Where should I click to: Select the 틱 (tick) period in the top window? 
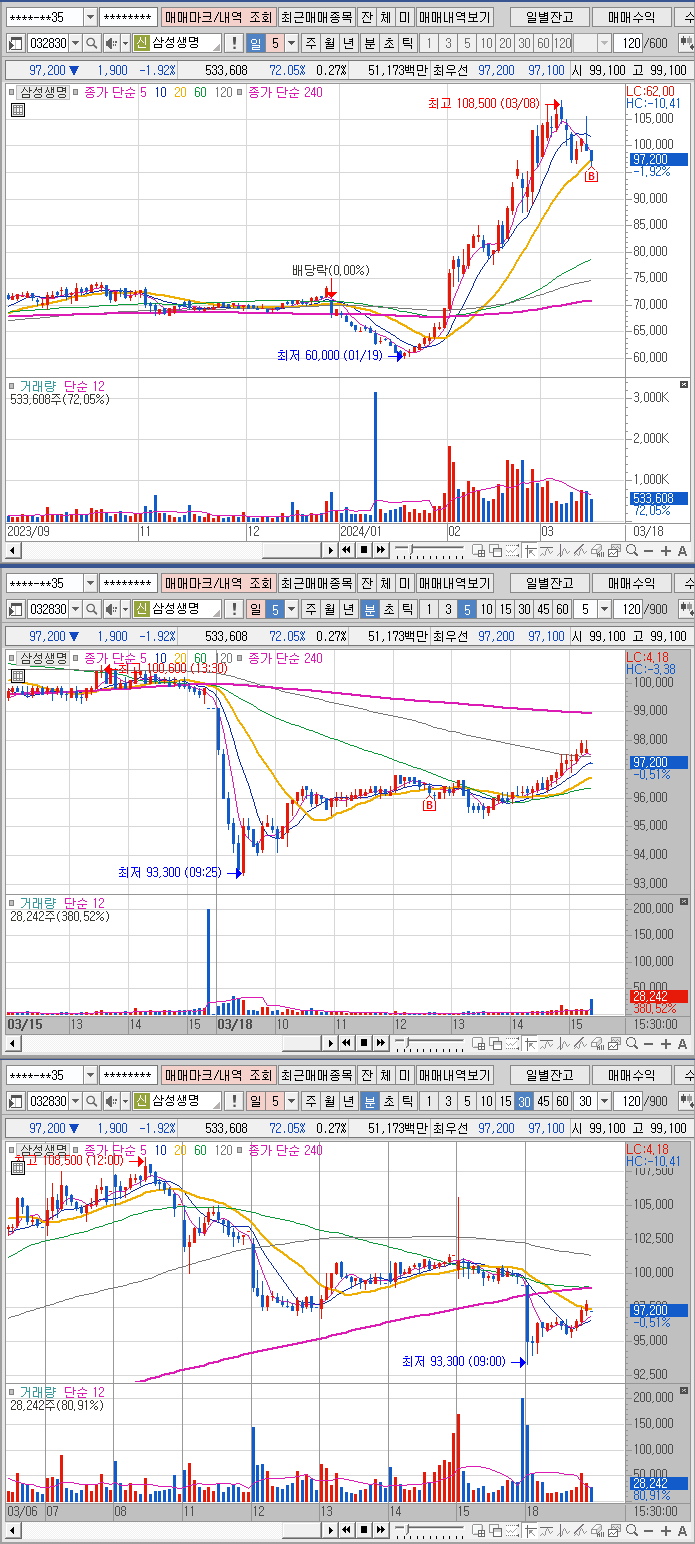(x=407, y=43)
